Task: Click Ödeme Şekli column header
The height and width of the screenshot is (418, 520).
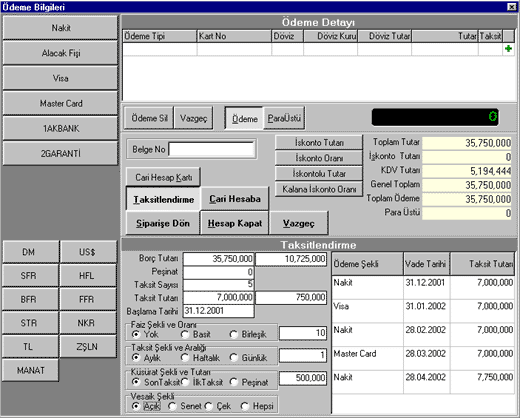Action: tap(368, 264)
